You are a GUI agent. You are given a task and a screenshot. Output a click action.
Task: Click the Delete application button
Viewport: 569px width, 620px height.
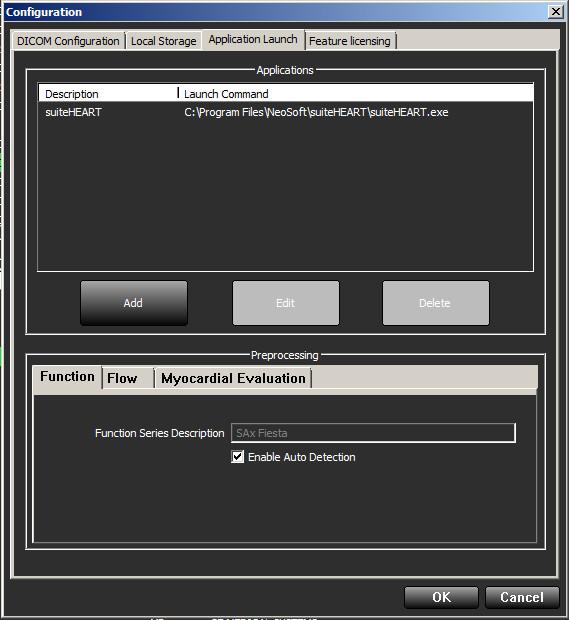coord(435,303)
